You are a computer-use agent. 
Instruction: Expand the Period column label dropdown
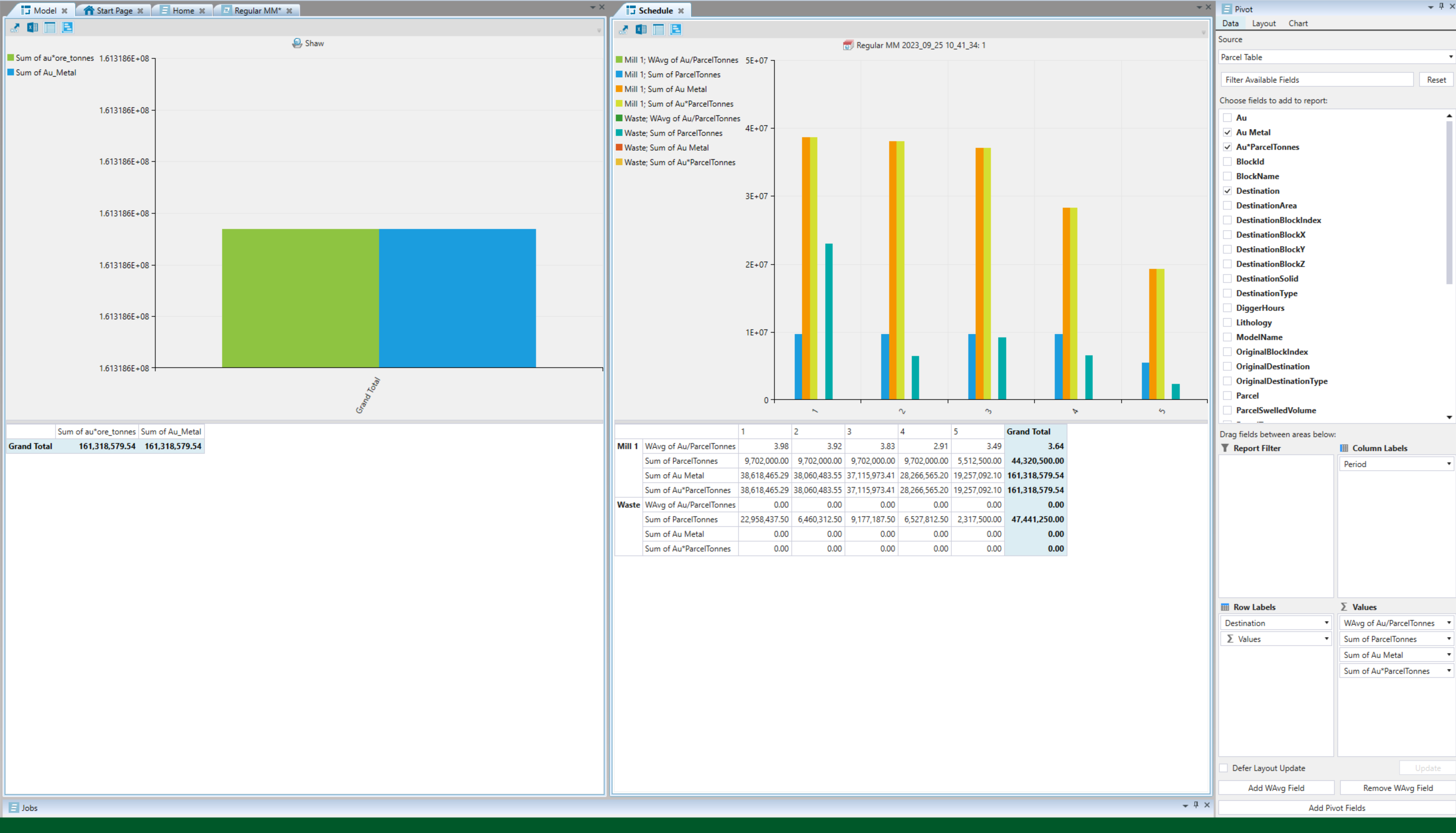pos(1448,464)
